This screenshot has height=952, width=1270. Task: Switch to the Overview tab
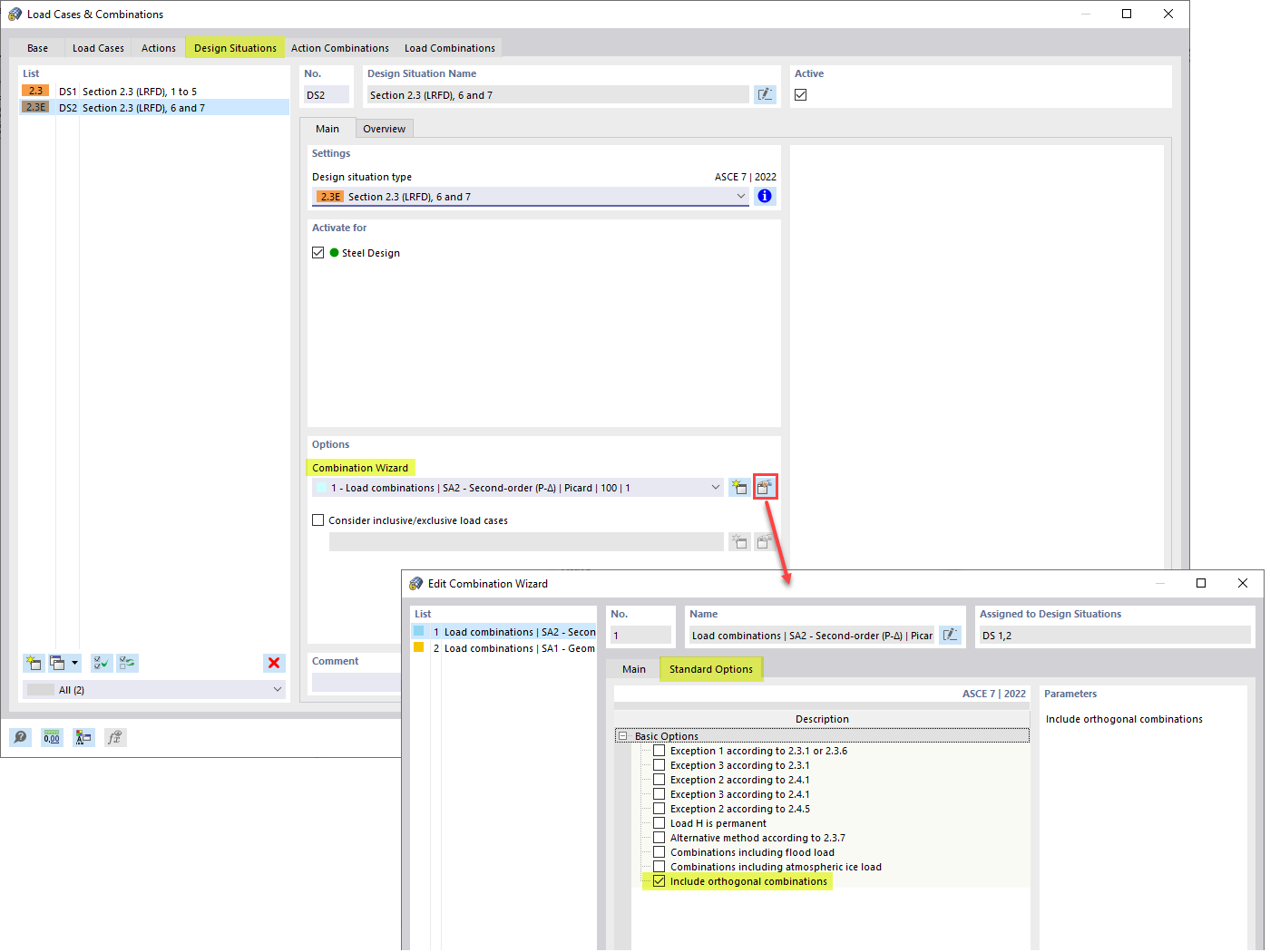(x=385, y=129)
